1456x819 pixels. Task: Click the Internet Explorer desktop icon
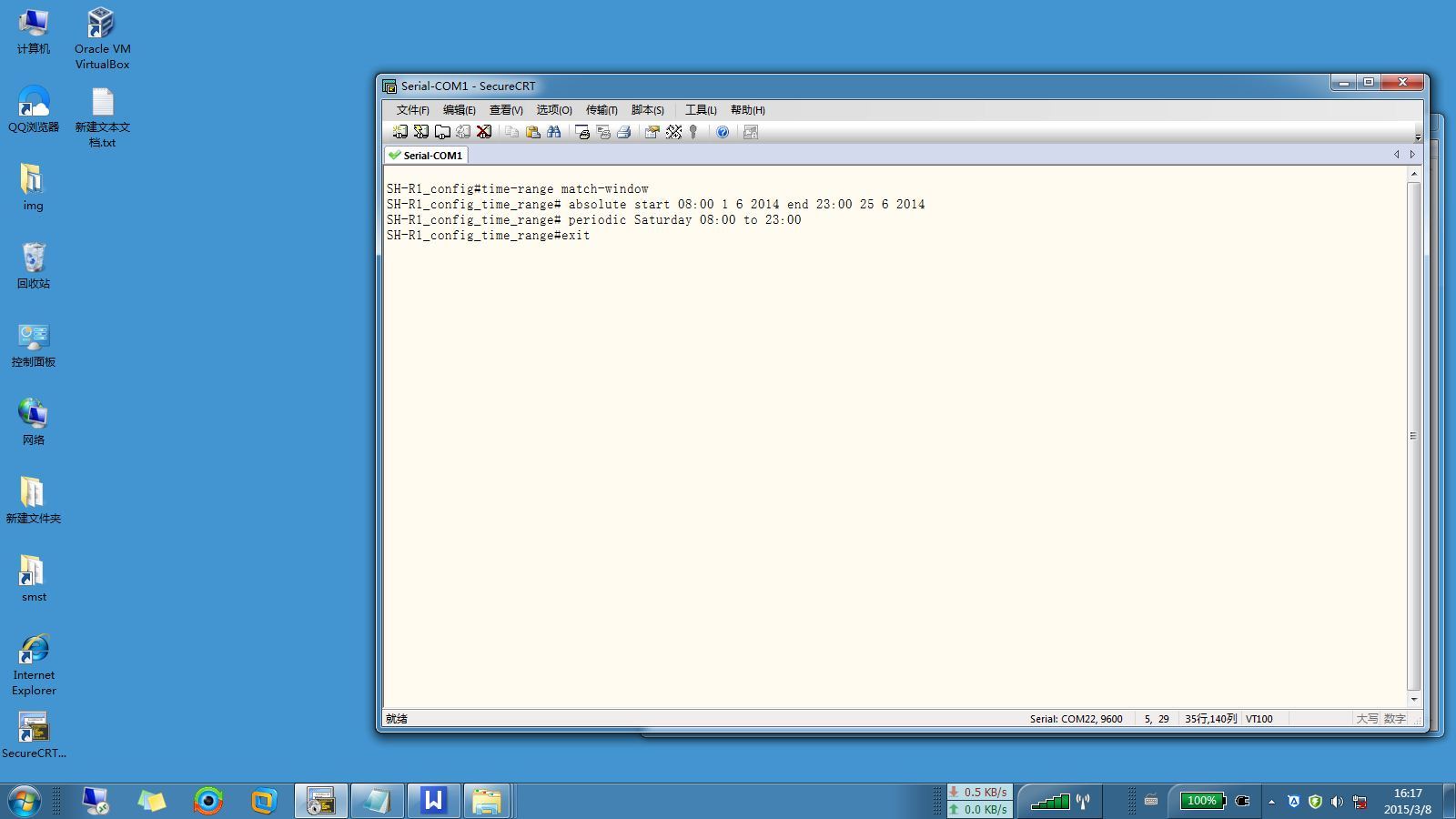34,665
